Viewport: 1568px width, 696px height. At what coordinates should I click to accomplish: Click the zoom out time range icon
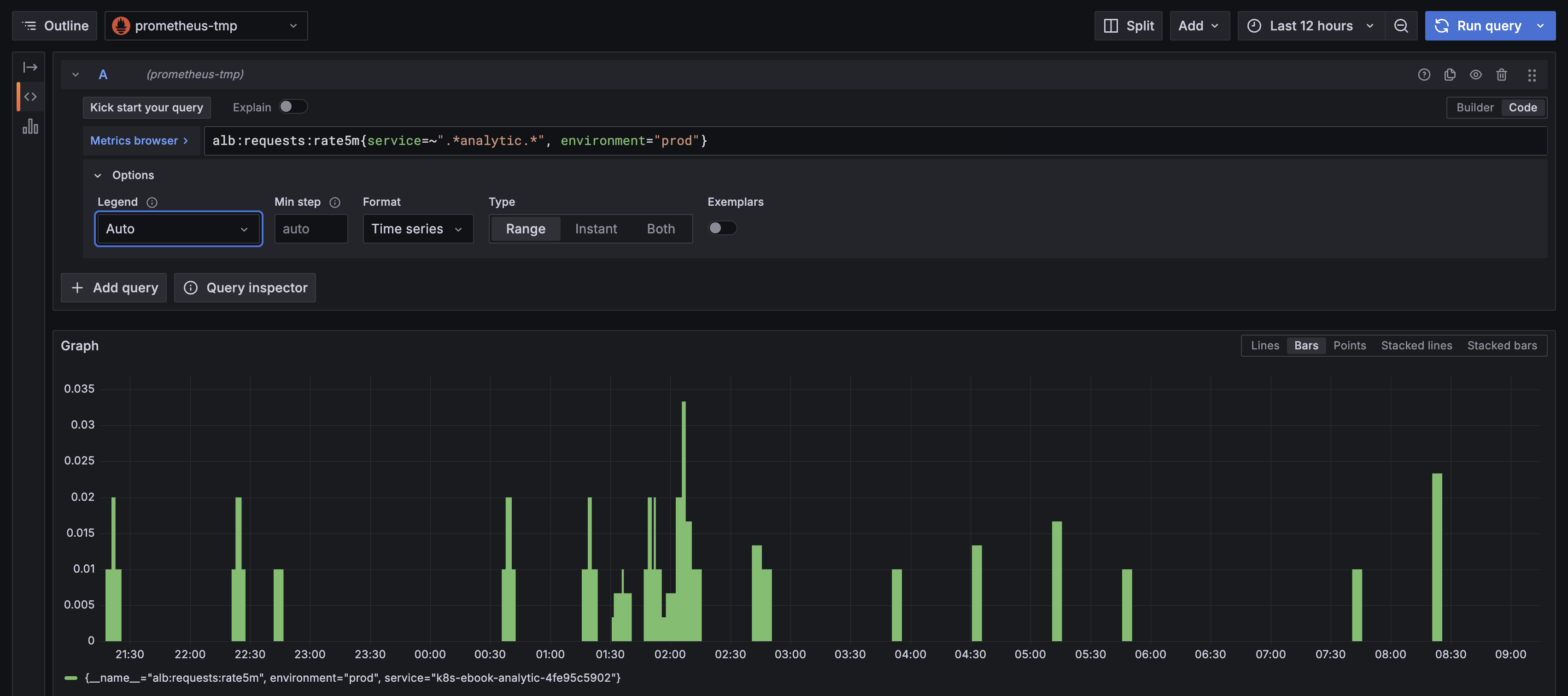(x=1401, y=26)
